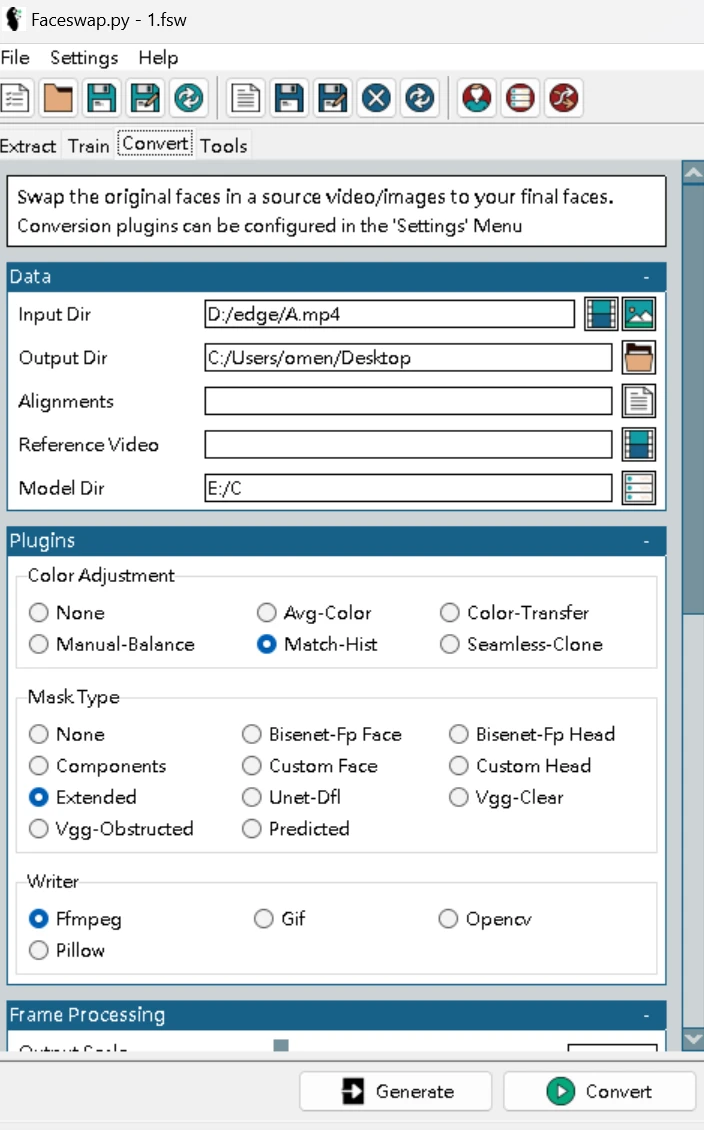Collapse the Frame Processing section
This screenshot has width=704, height=1130.
pyautogui.click(x=646, y=1015)
